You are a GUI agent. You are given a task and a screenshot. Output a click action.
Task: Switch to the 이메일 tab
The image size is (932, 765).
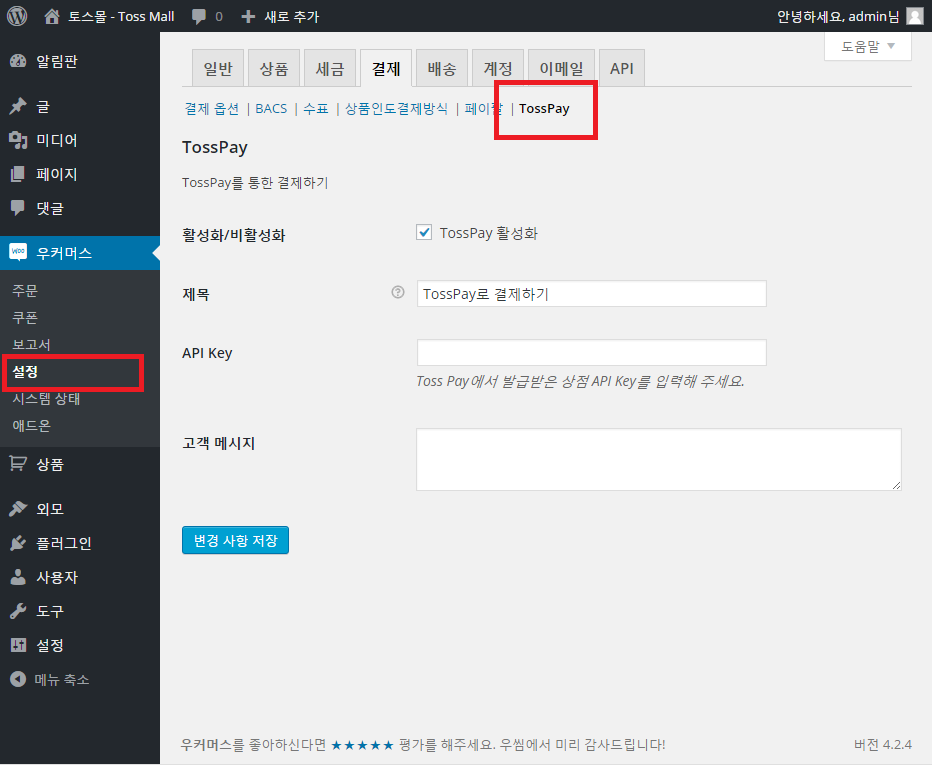point(562,68)
